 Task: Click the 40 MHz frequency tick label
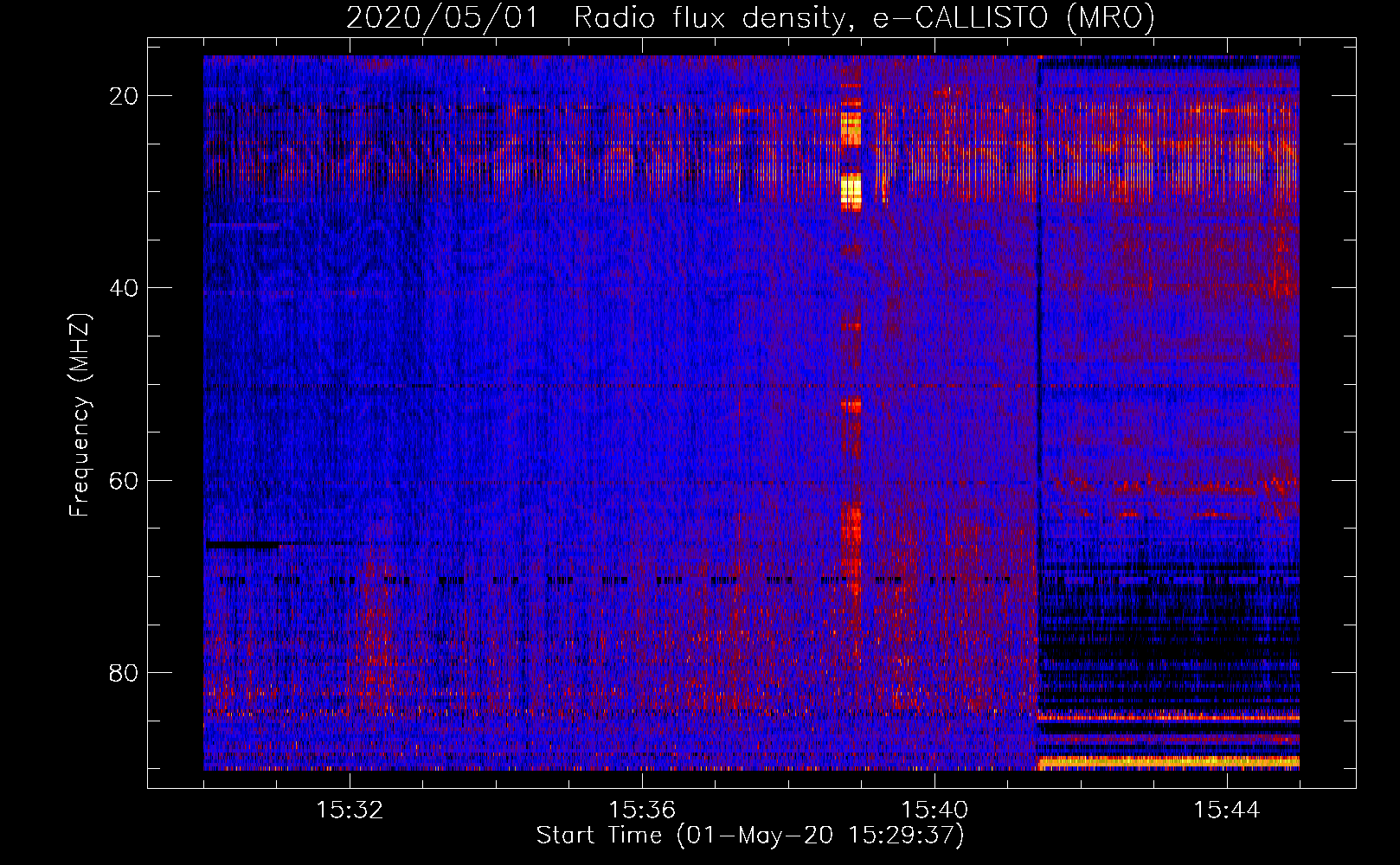click(125, 288)
